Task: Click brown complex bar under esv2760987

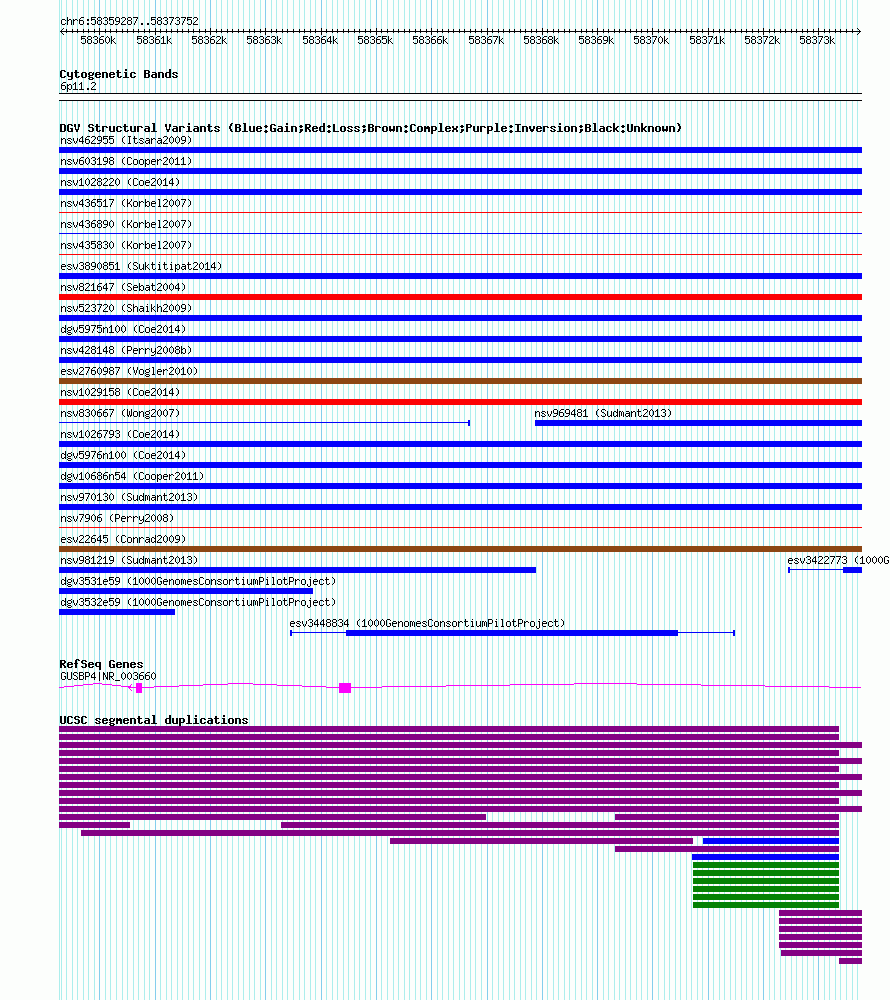Action: pos(460,381)
